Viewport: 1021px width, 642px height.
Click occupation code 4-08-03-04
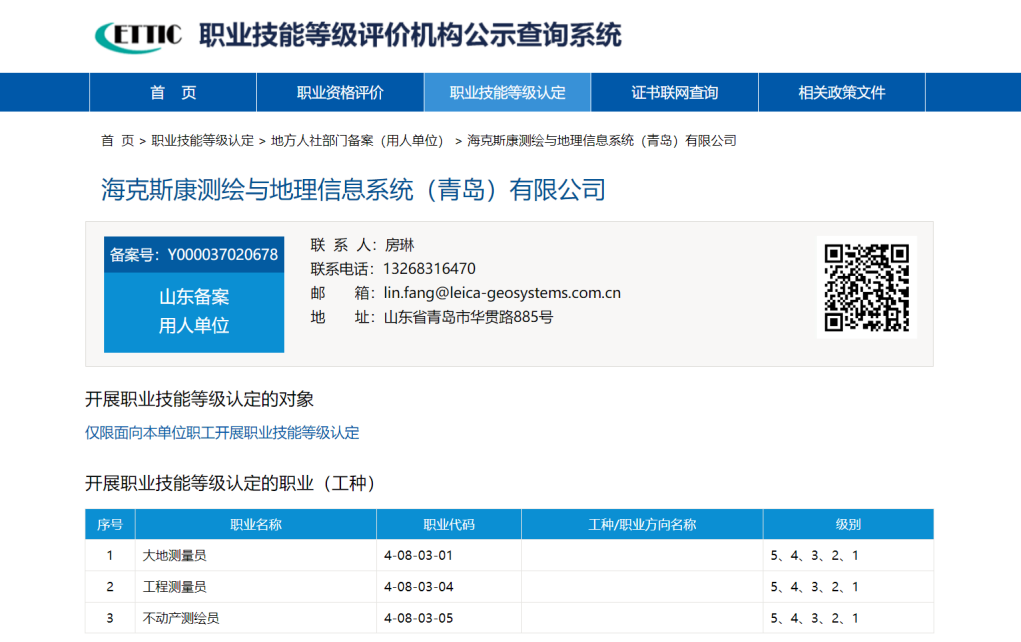point(418,587)
